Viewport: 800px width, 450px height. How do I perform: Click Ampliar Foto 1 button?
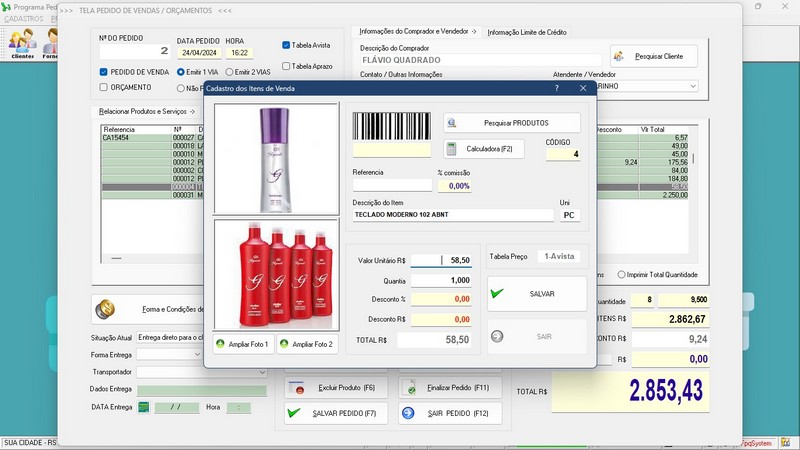(x=243, y=344)
